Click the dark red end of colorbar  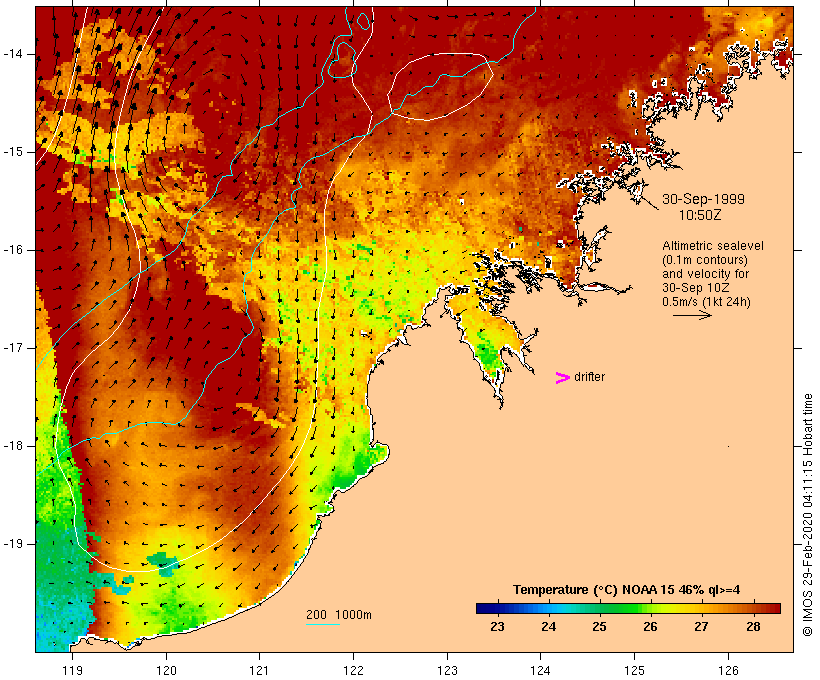point(773,608)
